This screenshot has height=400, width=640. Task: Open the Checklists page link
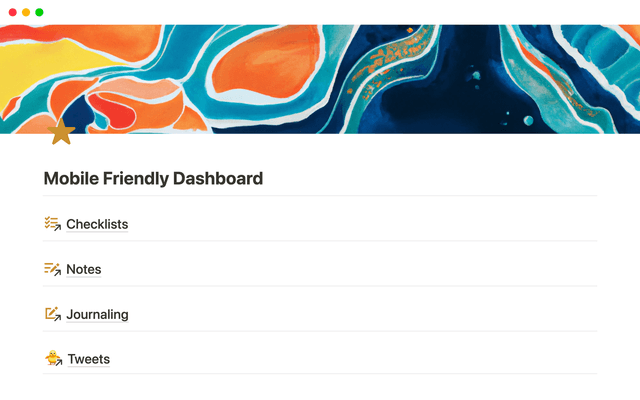click(x=97, y=224)
